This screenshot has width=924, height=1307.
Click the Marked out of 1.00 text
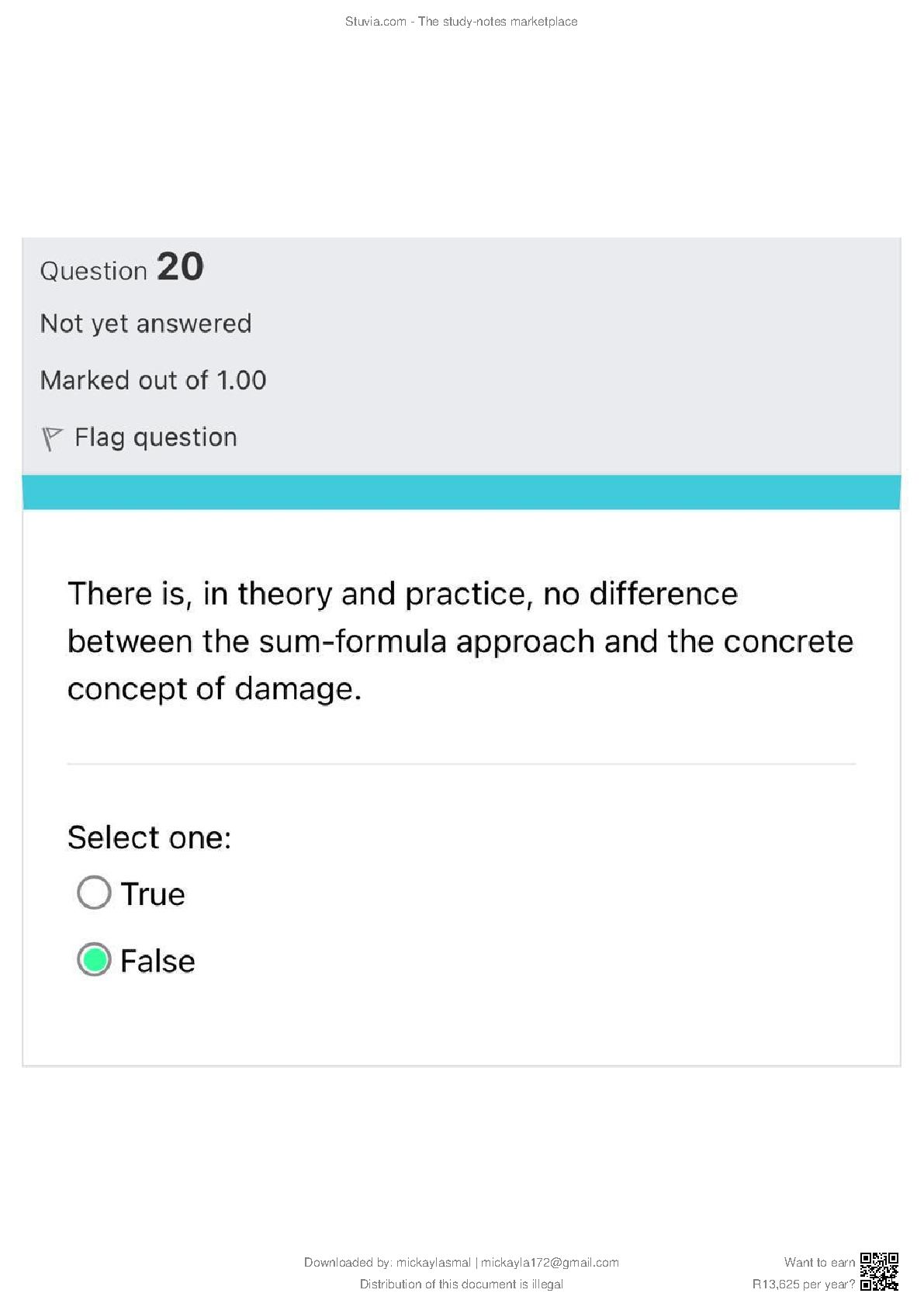pos(153,380)
